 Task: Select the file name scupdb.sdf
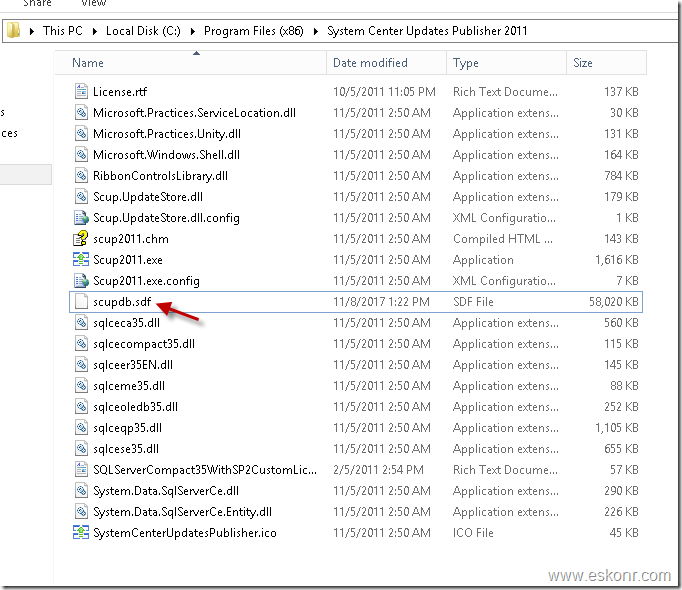coord(122,302)
